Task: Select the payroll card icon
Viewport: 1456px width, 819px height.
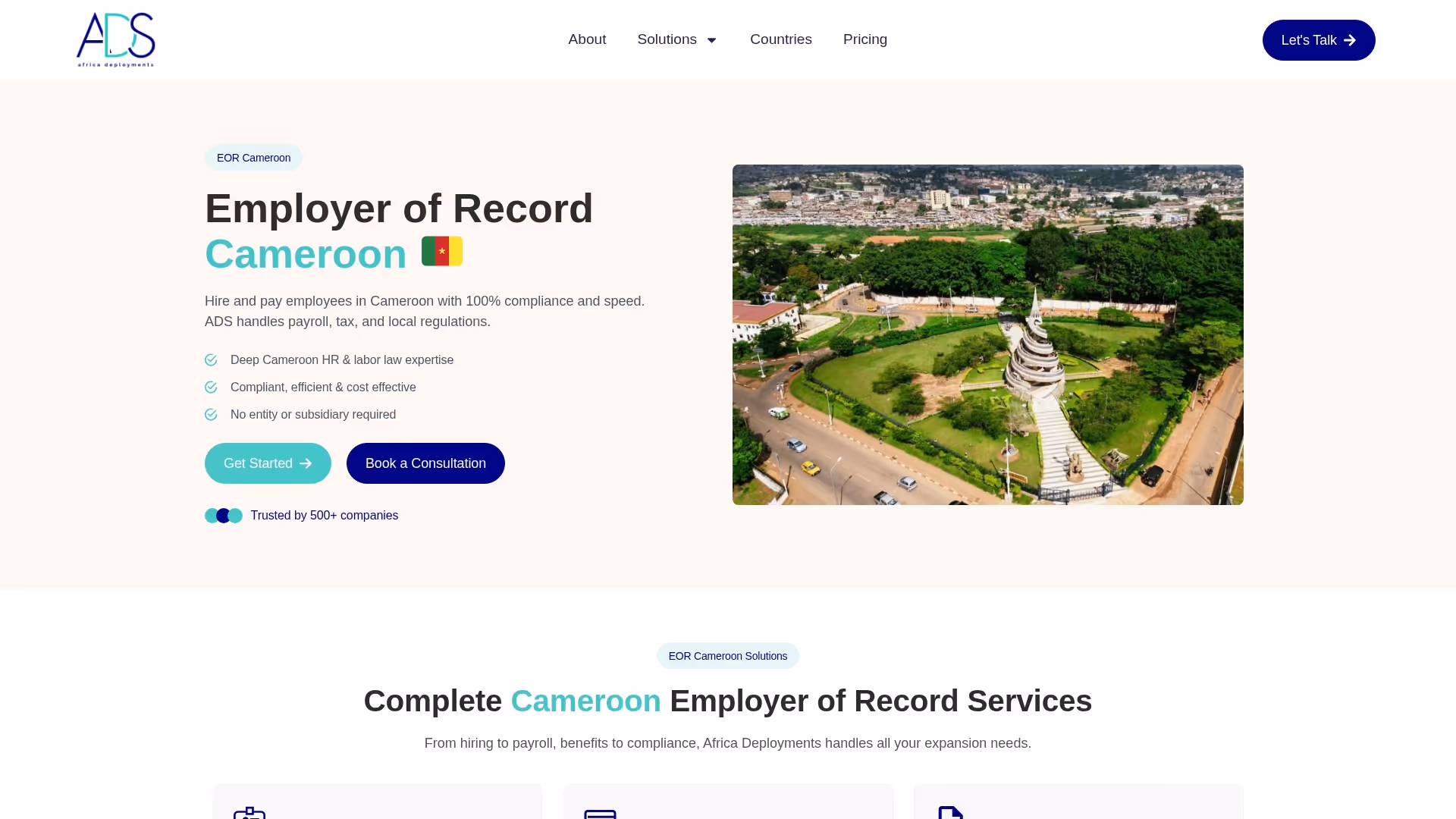Action: pos(601,813)
